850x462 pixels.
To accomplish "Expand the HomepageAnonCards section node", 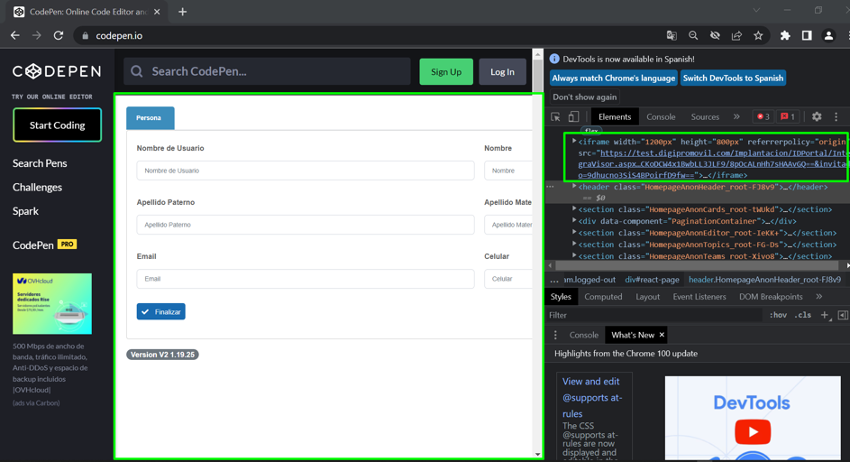I will click(574, 209).
